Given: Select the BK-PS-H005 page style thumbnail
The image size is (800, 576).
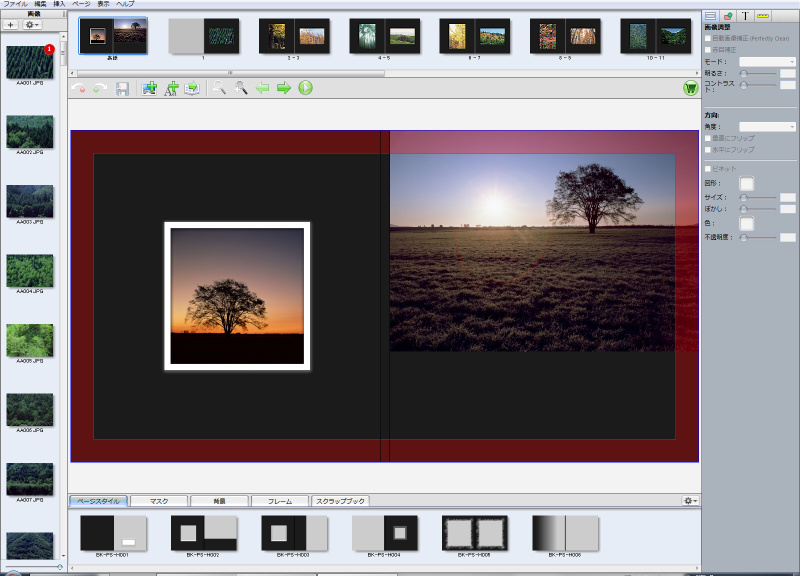Looking at the screenshot, I should (x=474, y=531).
